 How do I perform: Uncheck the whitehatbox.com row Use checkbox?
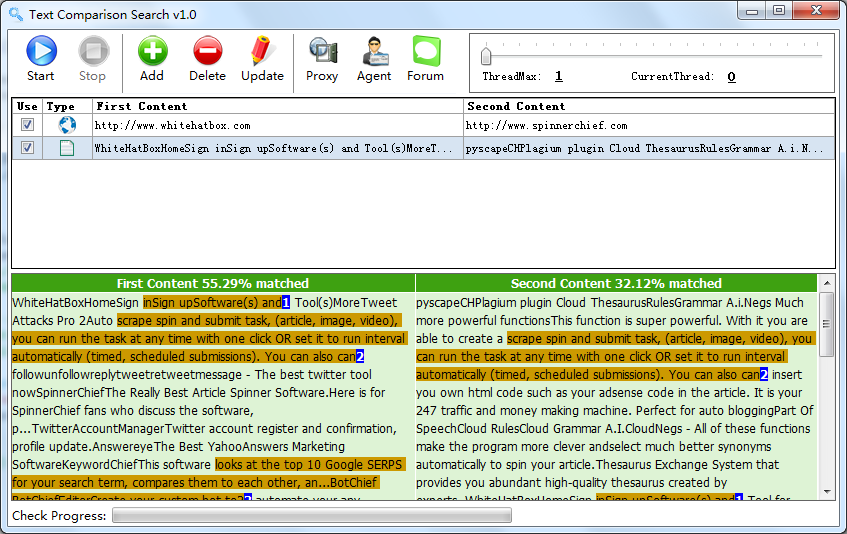(x=27, y=125)
